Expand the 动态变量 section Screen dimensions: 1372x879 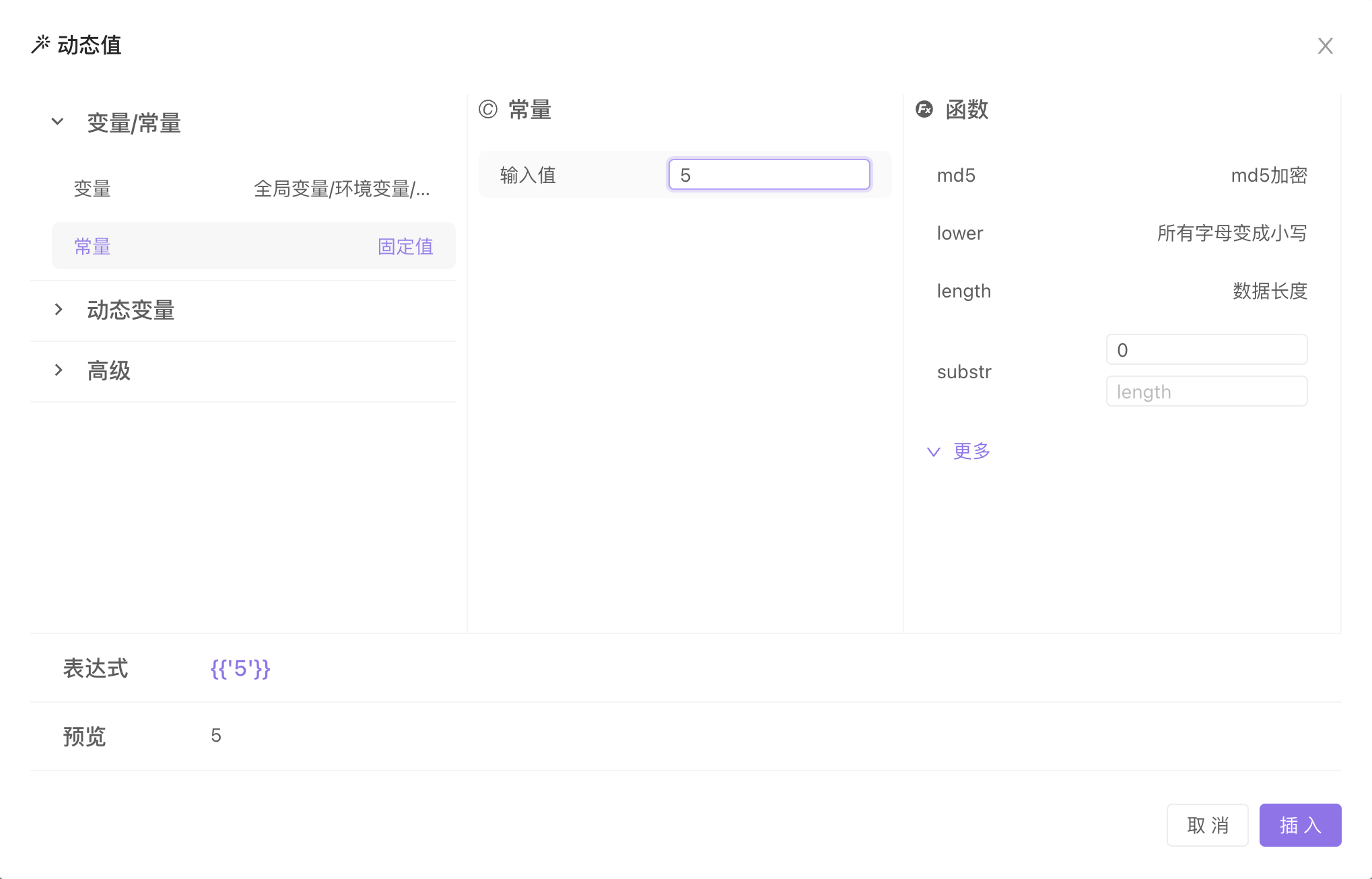point(59,310)
